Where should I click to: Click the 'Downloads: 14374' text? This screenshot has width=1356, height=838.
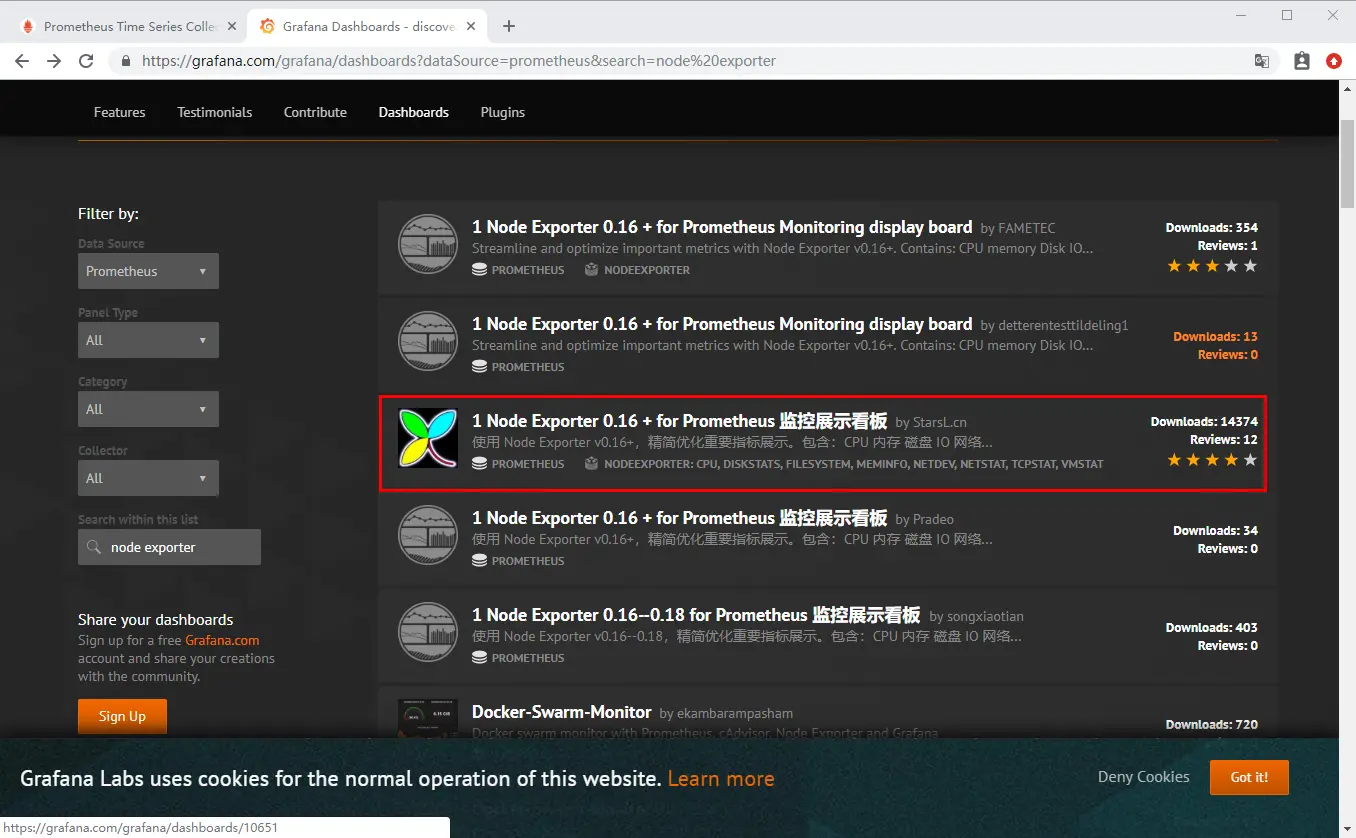(x=1204, y=422)
